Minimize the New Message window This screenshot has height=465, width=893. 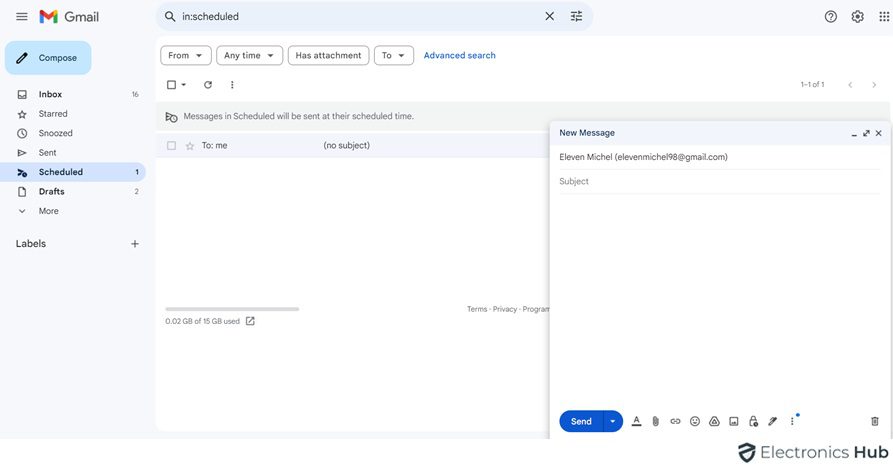tap(854, 133)
